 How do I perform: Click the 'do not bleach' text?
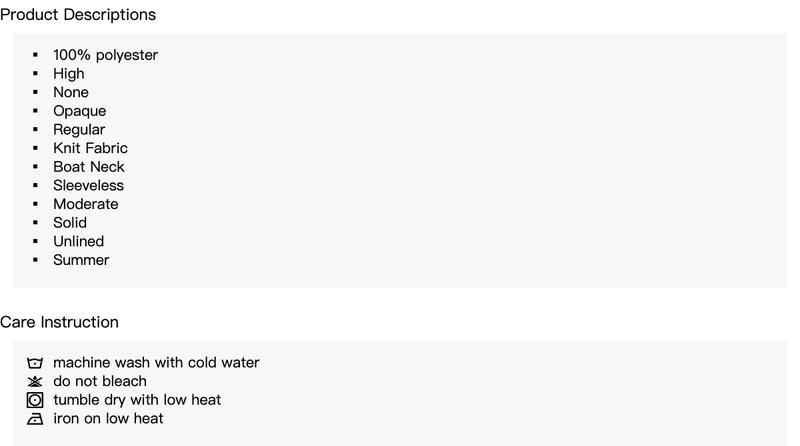100,381
